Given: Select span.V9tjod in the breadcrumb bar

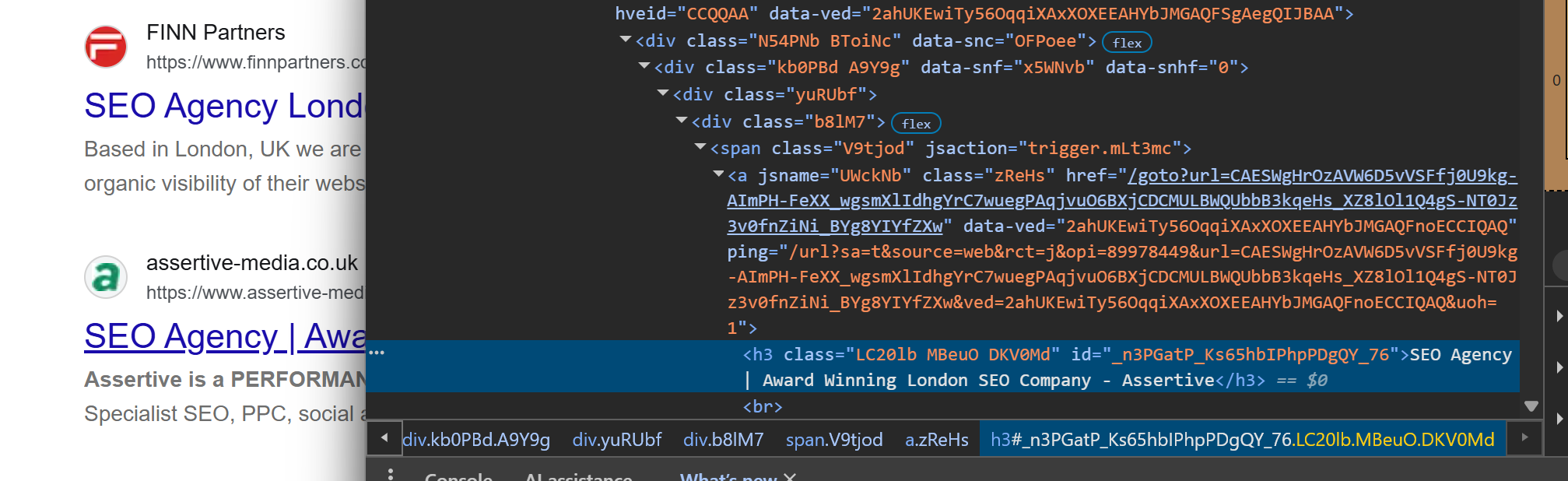Looking at the screenshot, I should 834,440.
